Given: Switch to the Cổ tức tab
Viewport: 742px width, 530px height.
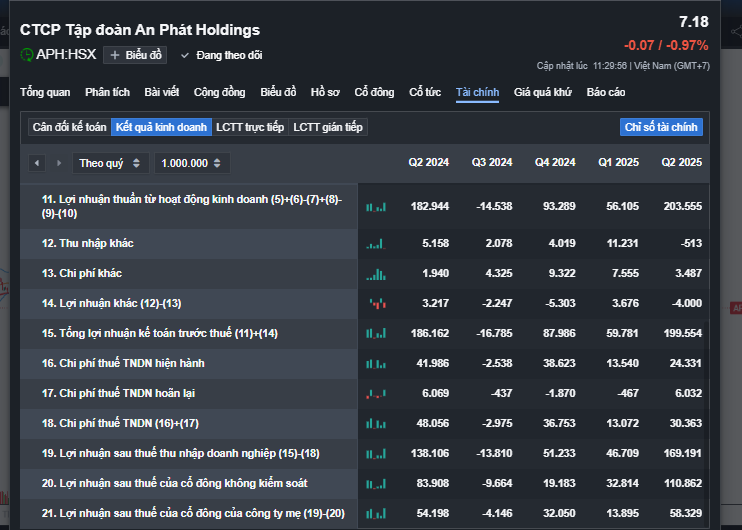Looking at the screenshot, I should (425, 92).
